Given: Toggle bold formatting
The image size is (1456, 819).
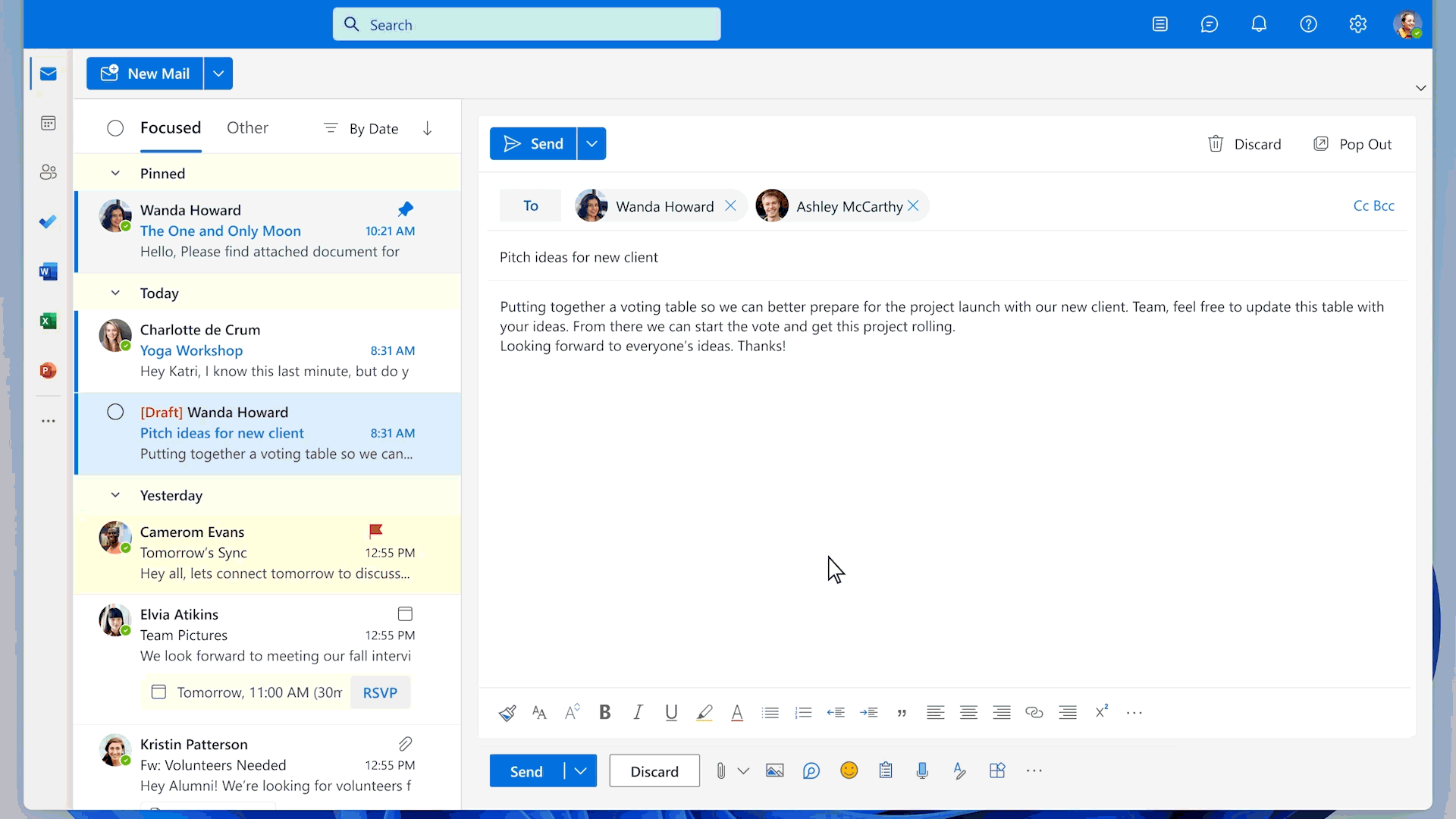Looking at the screenshot, I should pos(604,712).
